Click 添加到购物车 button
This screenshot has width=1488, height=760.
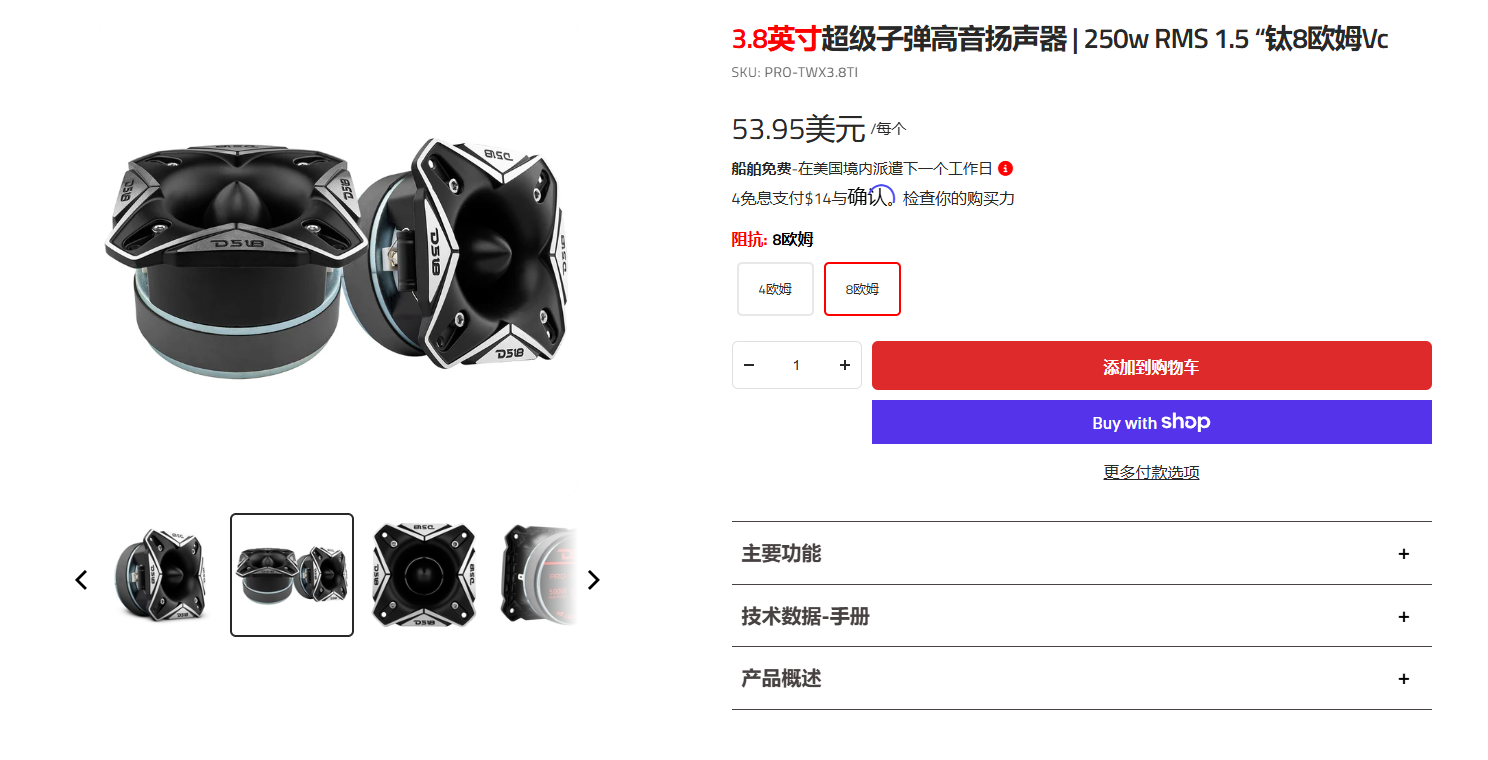(1151, 366)
